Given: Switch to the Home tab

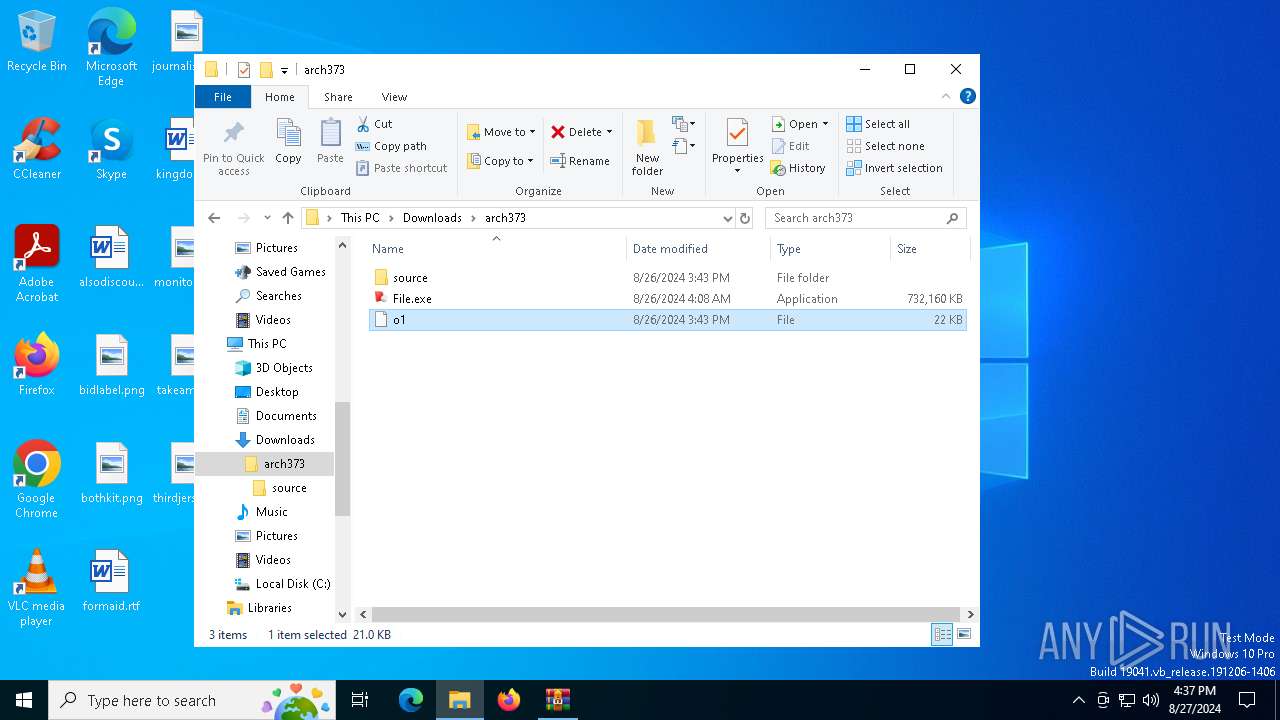Looking at the screenshot, I should click(280, 97).
